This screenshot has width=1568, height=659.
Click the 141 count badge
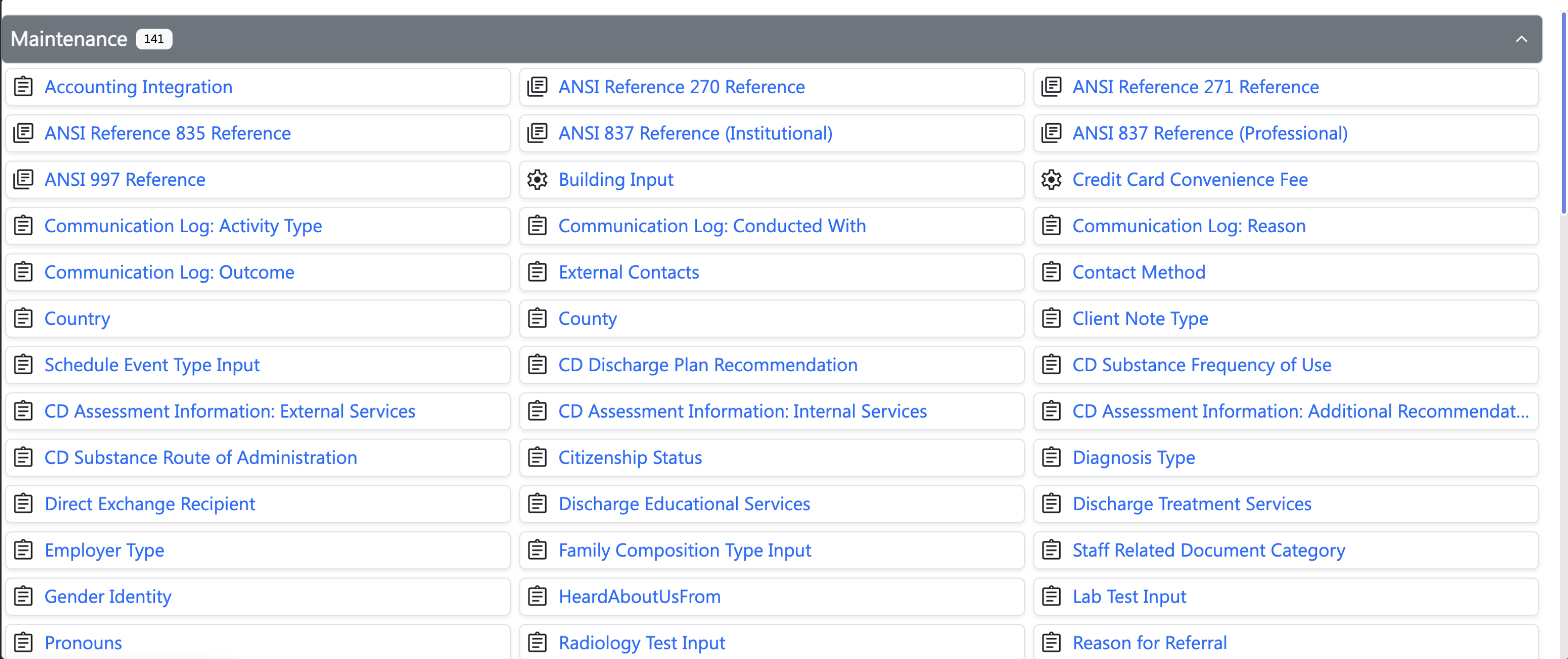coord(154,39)
